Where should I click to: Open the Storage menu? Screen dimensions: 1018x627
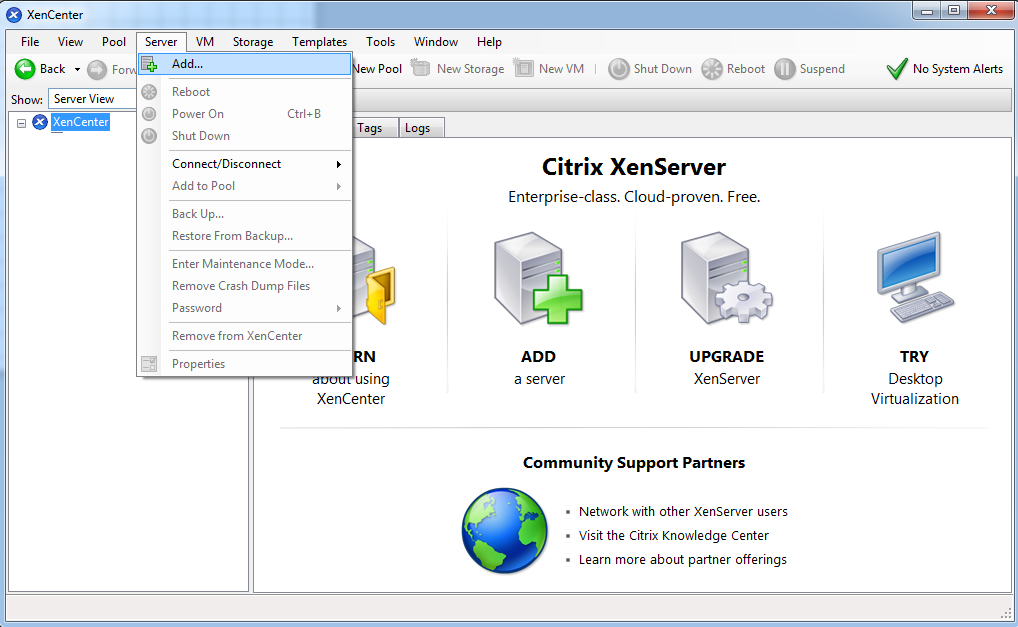tap(253, 42)
